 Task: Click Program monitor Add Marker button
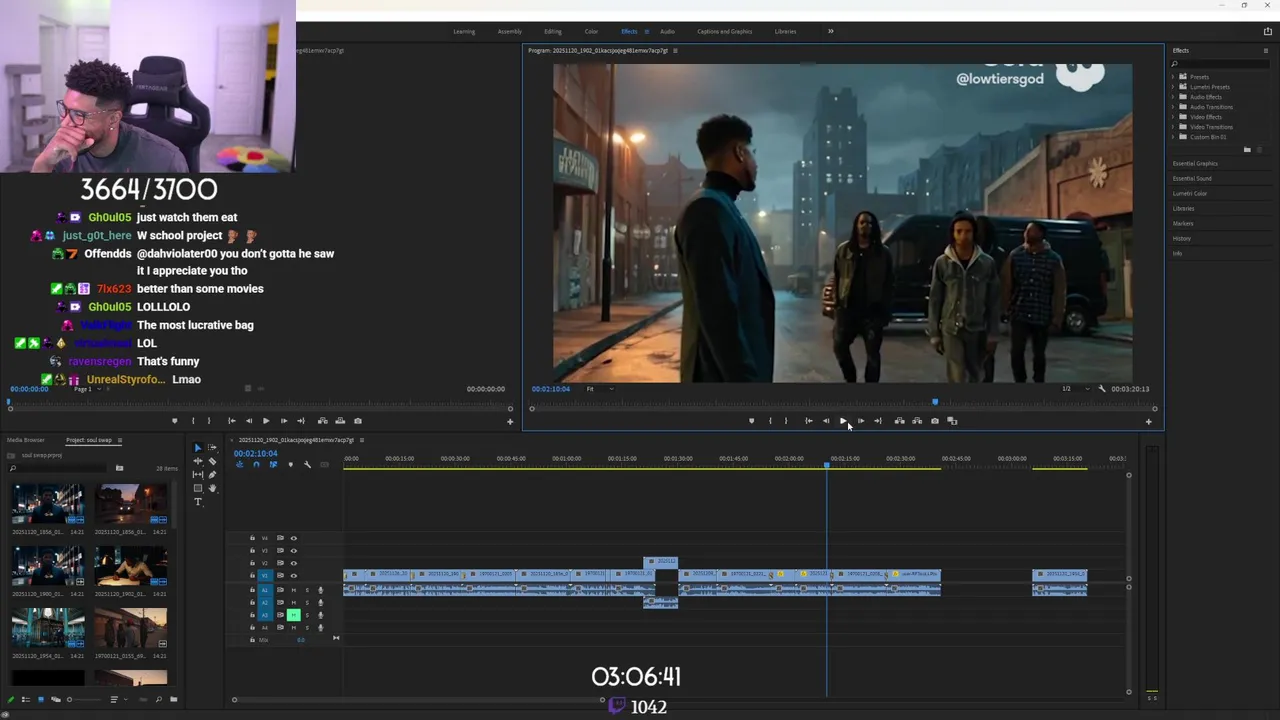[x=752, y=421]
